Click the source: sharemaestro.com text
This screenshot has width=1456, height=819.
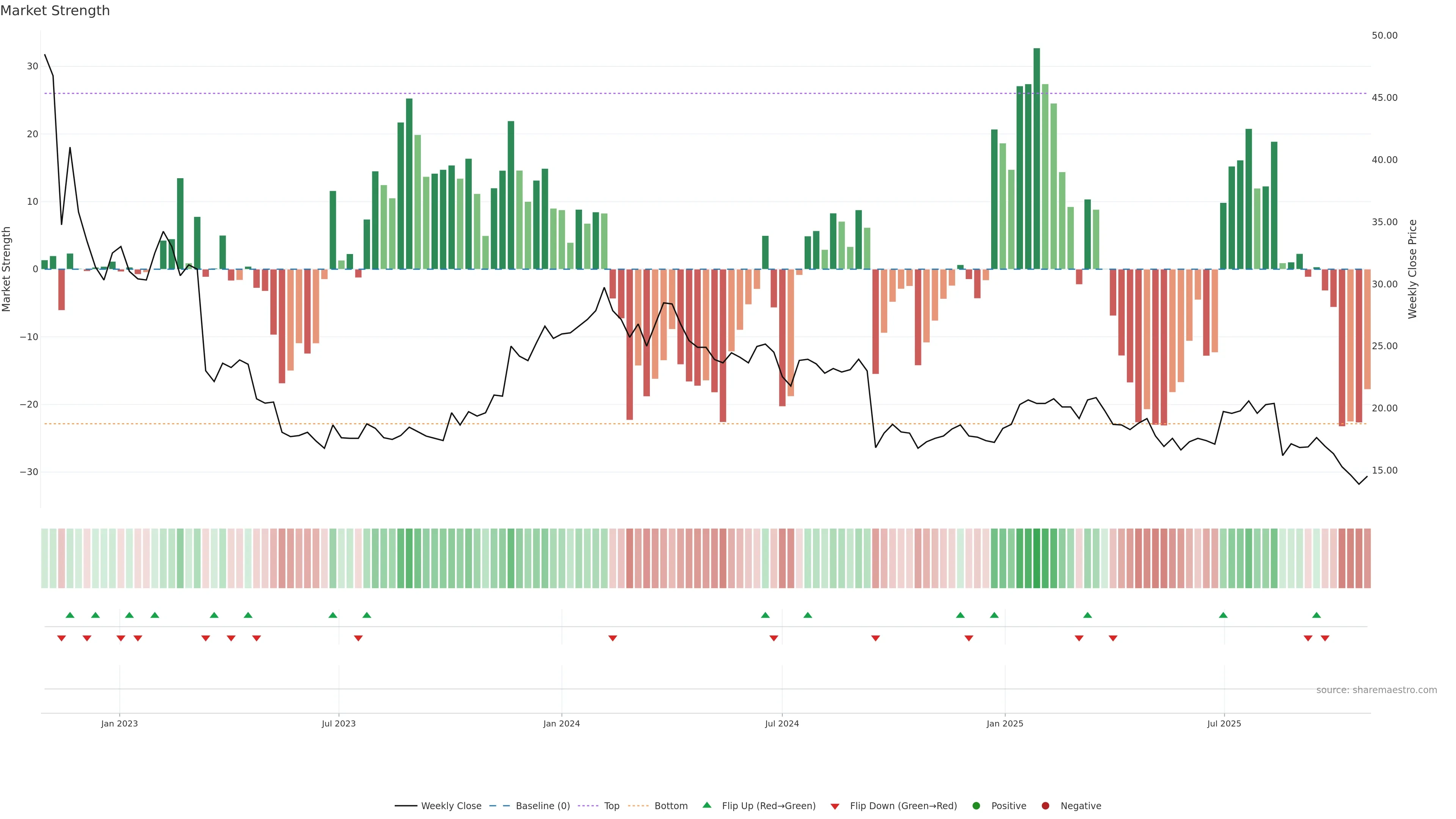pyautogui.click(x=1376, y=690)
